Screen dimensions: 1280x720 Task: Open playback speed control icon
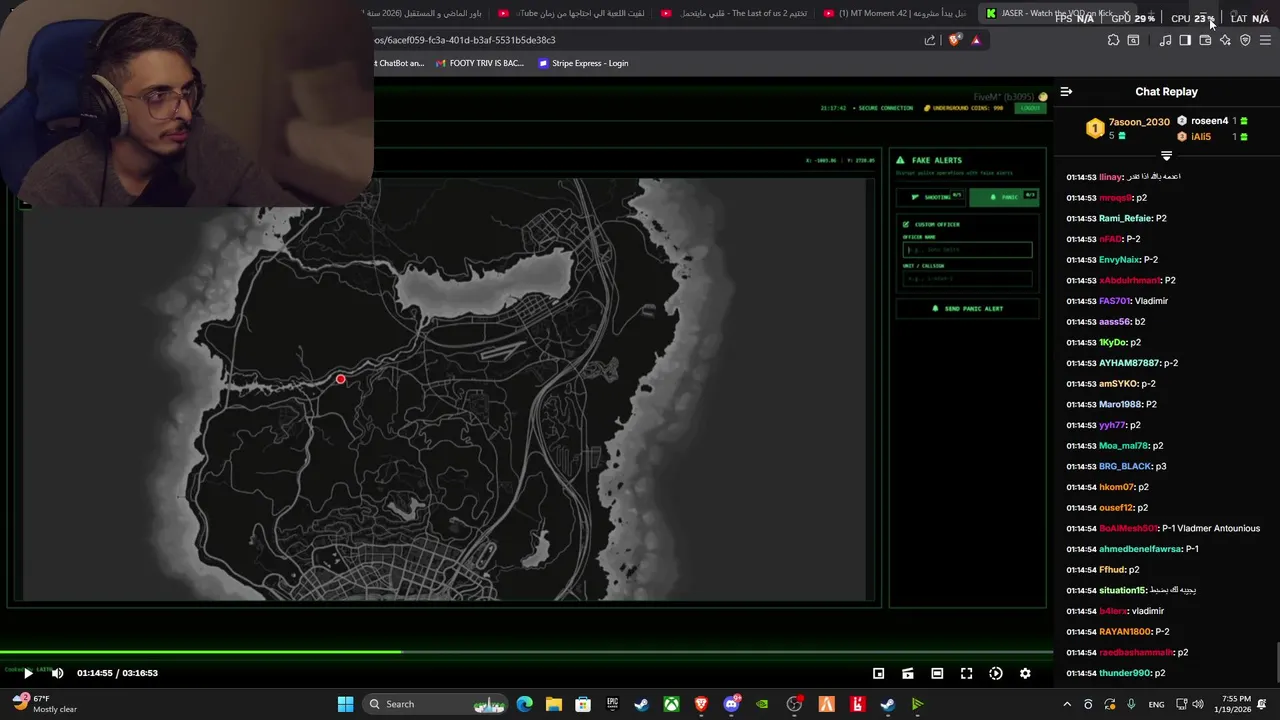pos(996,673)
